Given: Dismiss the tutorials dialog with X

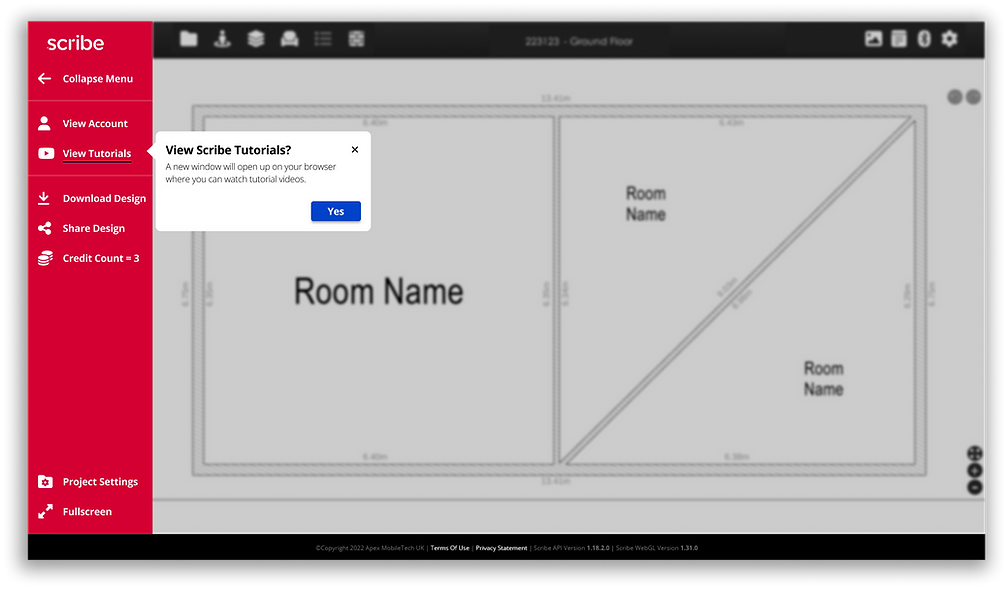Looking at the screenshot, I should point(354,148).
